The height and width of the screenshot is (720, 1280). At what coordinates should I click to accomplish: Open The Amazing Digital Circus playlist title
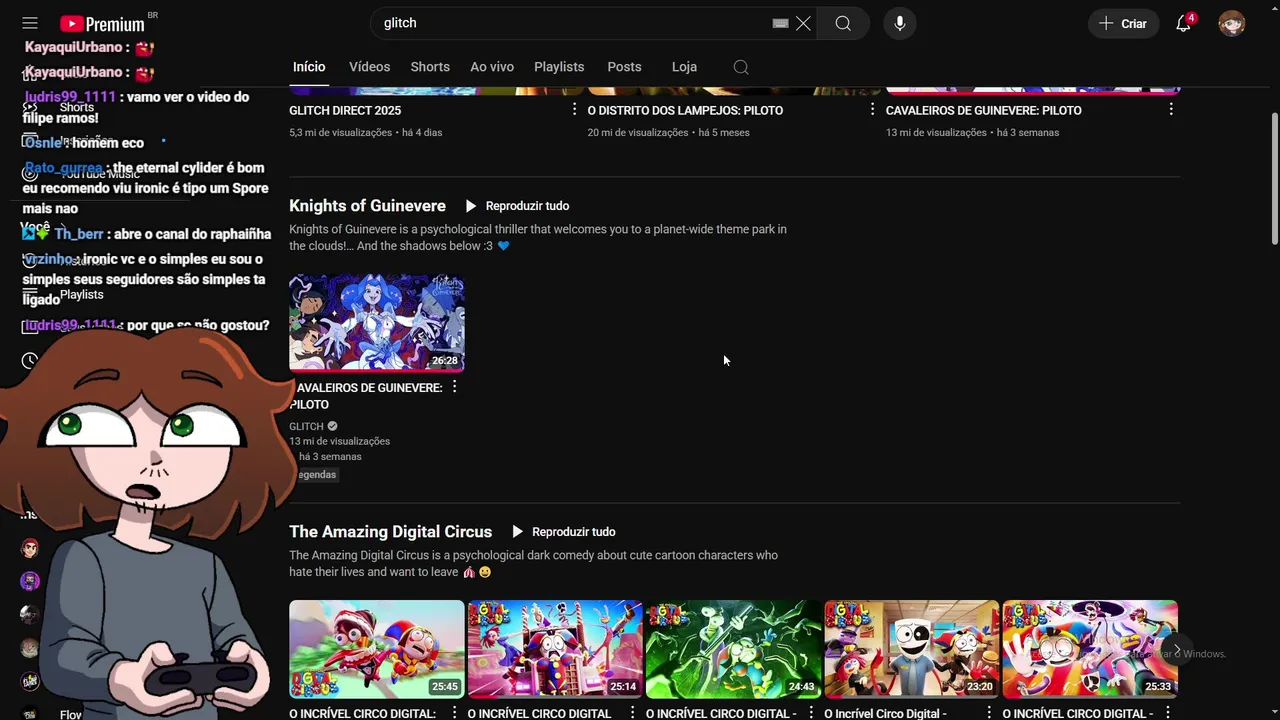(390, 532)
